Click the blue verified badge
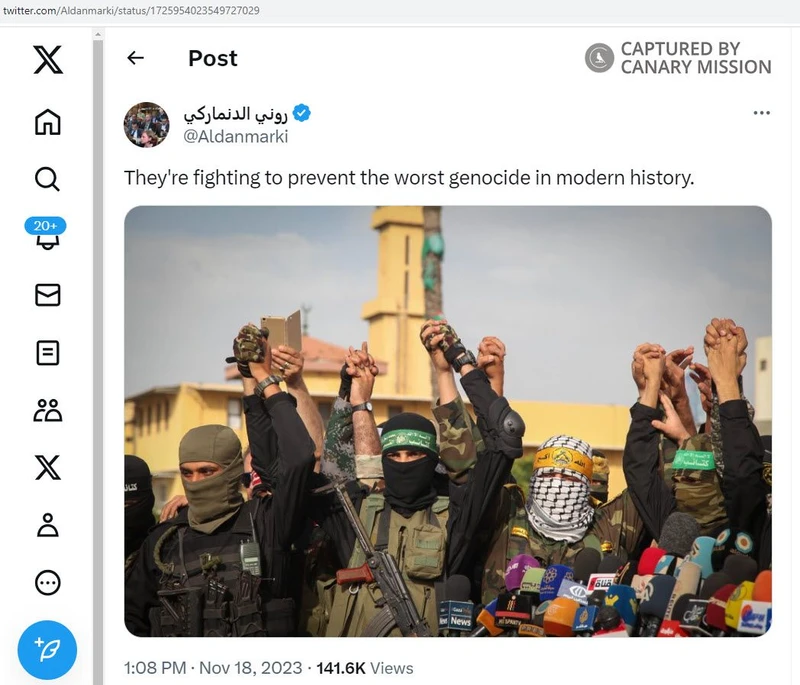800x685 pixels. tap(301, 113)
